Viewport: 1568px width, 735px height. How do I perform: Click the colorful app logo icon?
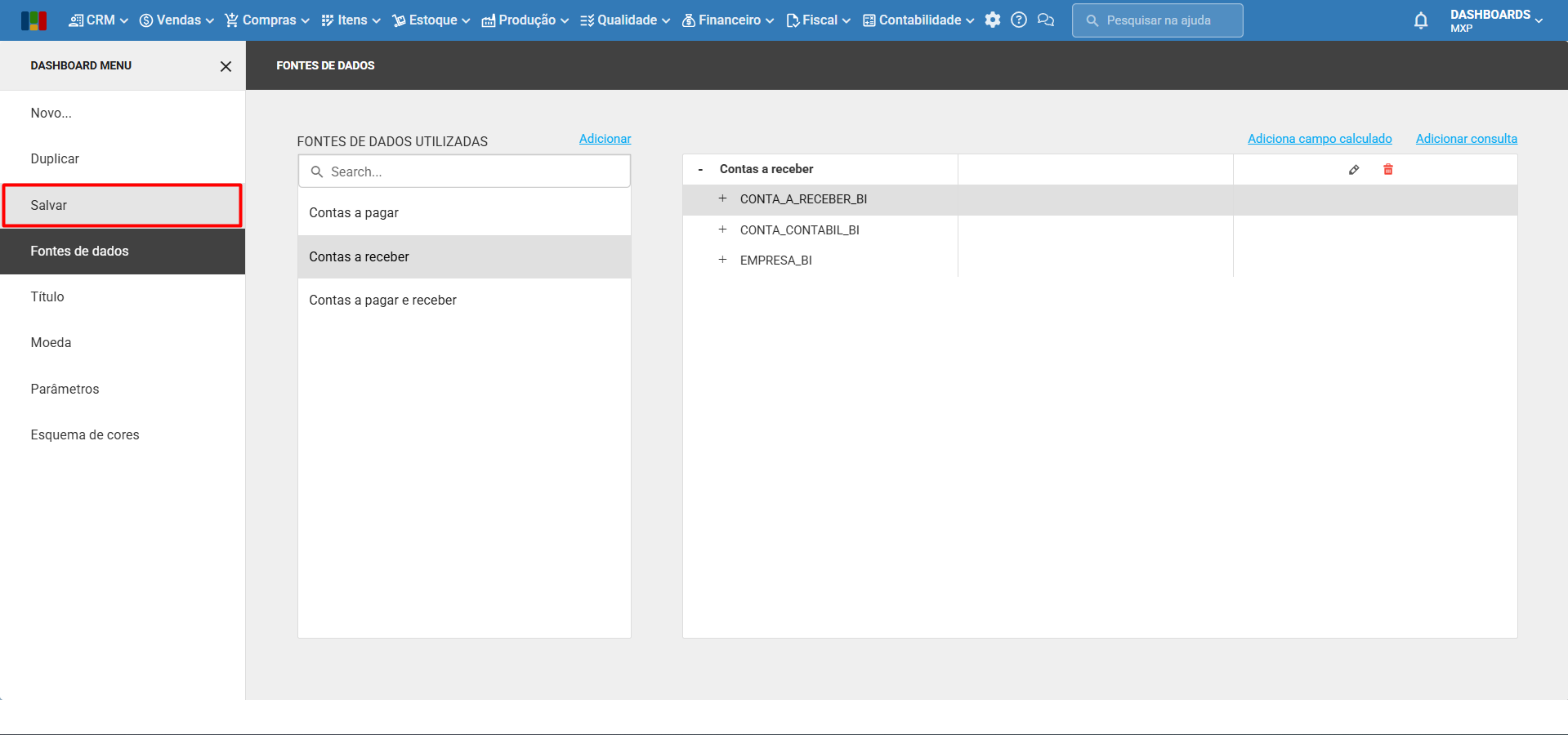(x=34, y=20)
